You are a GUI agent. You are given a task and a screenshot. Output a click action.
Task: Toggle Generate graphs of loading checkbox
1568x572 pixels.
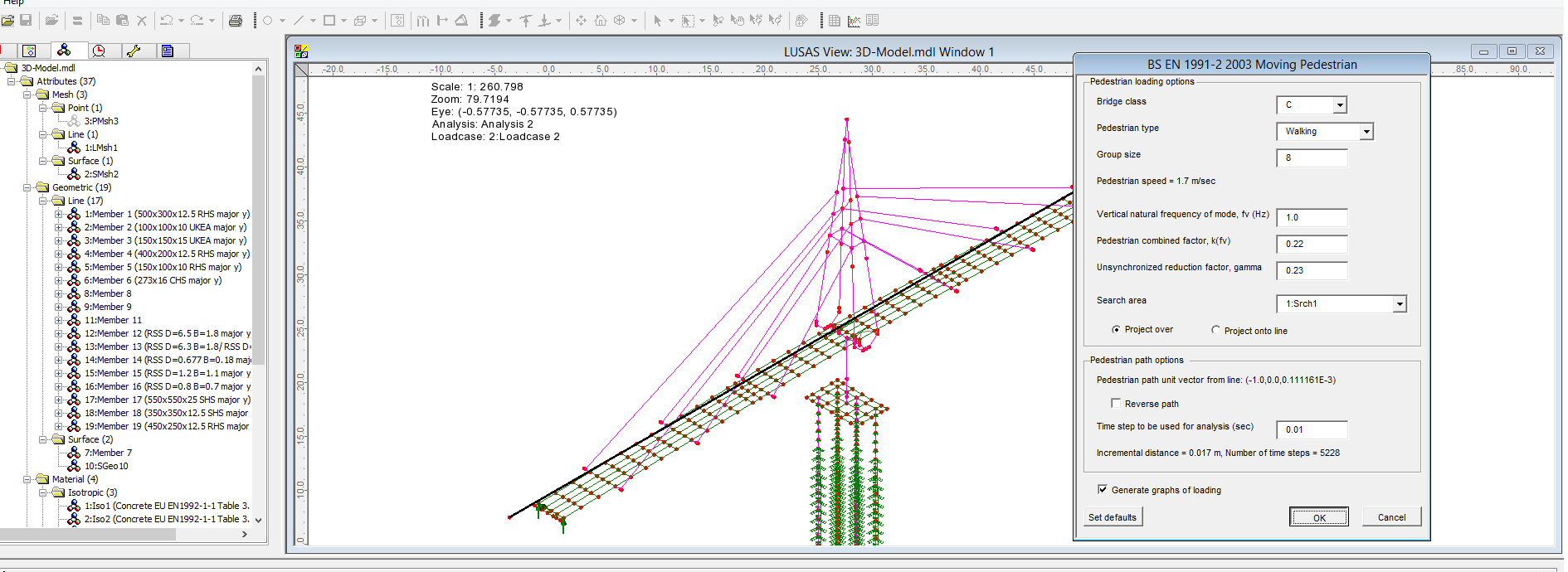point(1103,489)
